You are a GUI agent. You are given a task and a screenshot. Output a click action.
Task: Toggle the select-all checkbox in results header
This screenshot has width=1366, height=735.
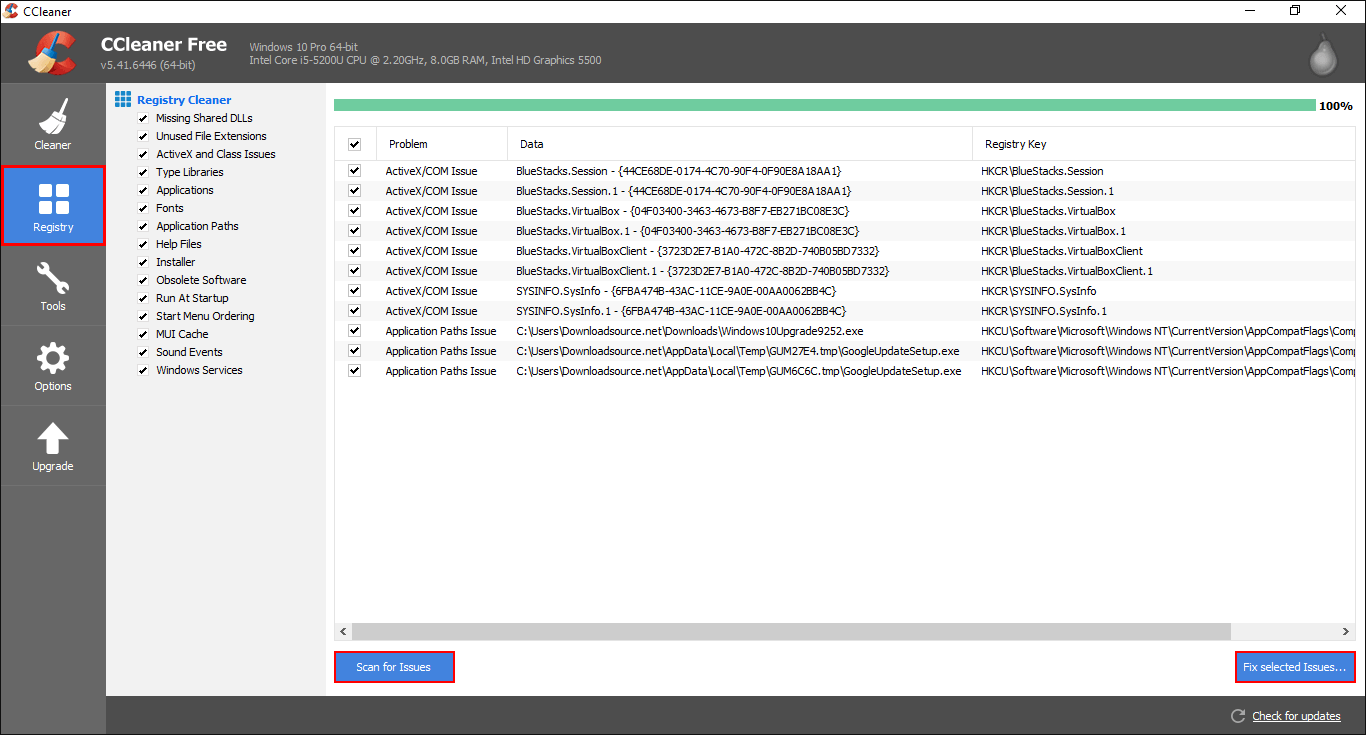pos(354,144)
